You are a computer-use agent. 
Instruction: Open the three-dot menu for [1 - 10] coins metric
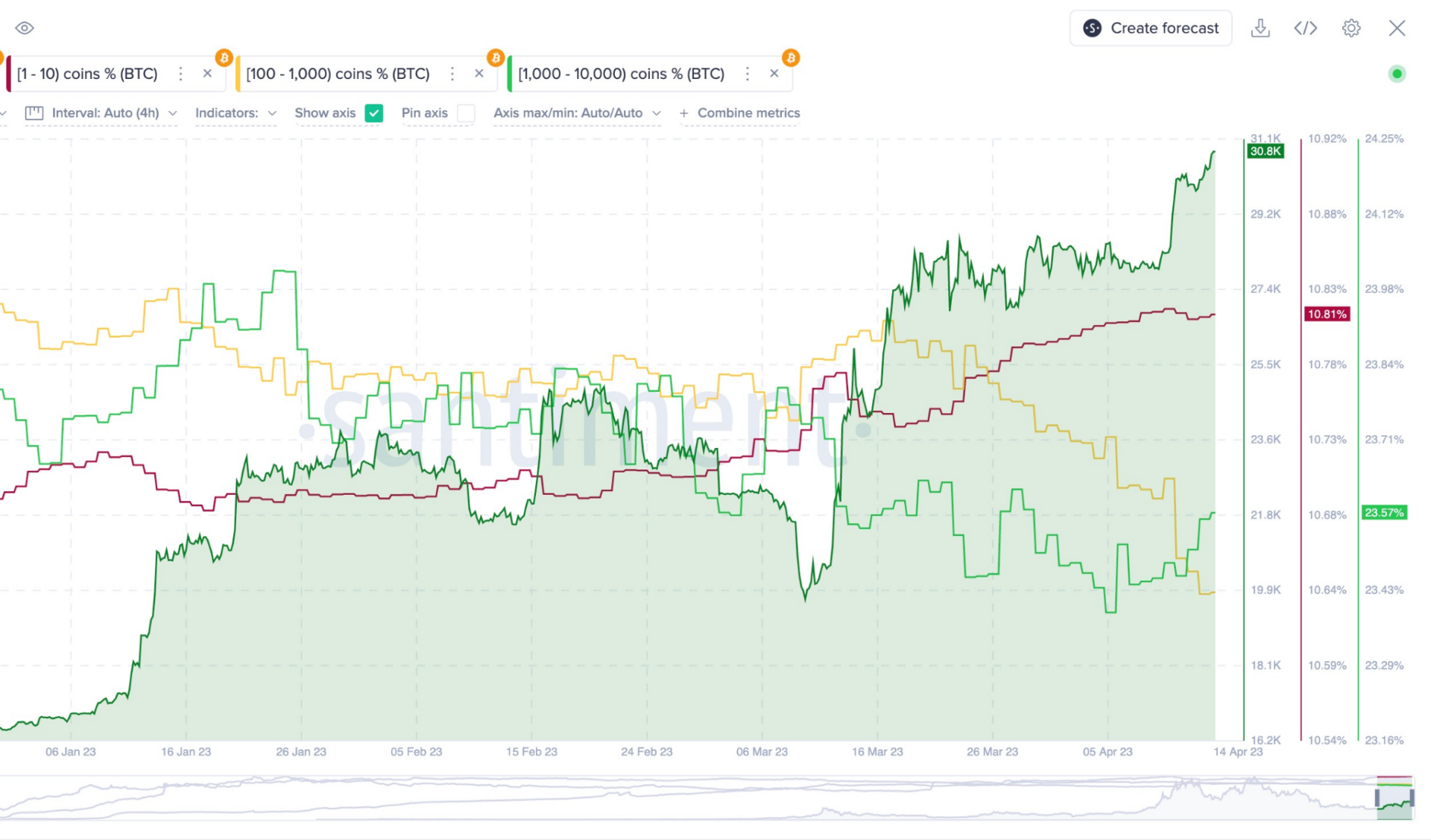click(180, 73)
